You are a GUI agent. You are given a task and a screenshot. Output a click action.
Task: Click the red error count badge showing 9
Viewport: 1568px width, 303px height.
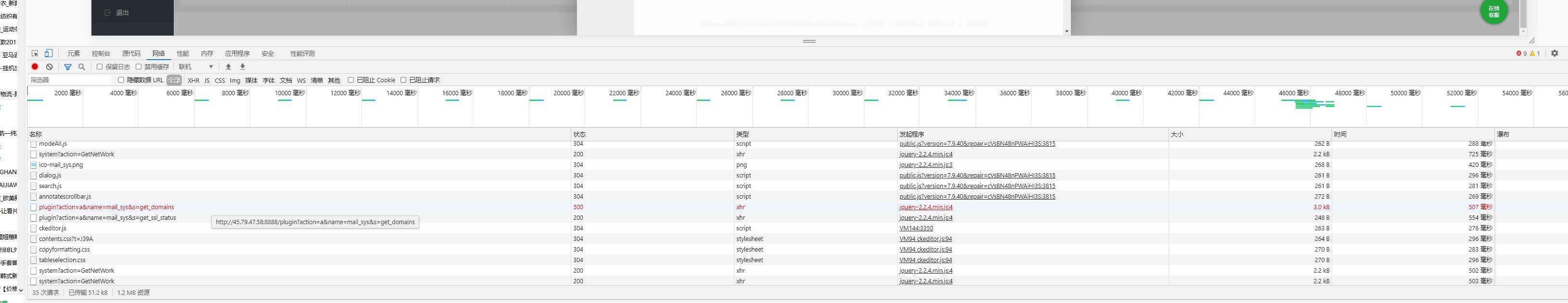tap(1521, 53)
